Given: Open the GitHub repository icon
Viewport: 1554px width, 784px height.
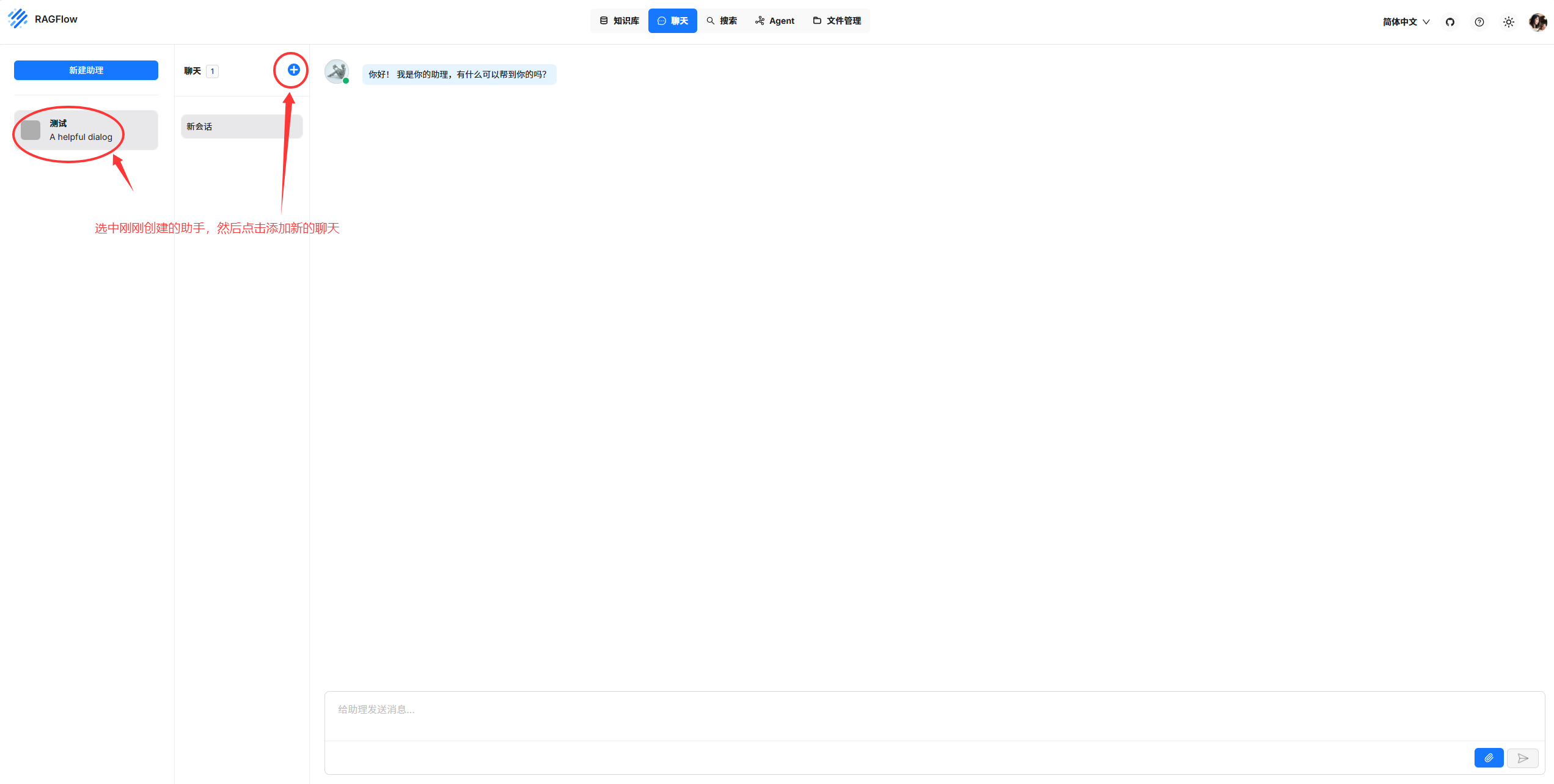Looking at the screenshot, I should click(1450, 22).
